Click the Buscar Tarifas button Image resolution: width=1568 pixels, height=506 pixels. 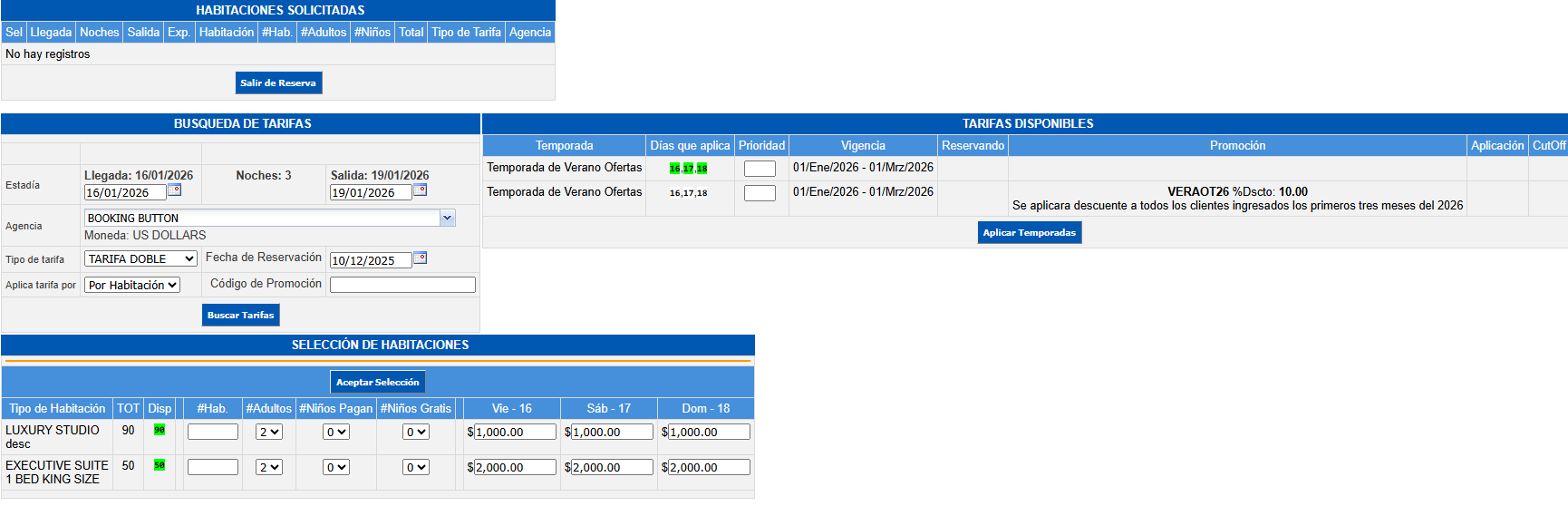(240, 315)
